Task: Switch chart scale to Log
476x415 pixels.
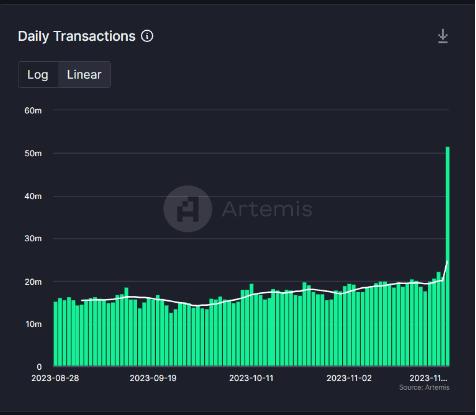Action: pos(38,75)
